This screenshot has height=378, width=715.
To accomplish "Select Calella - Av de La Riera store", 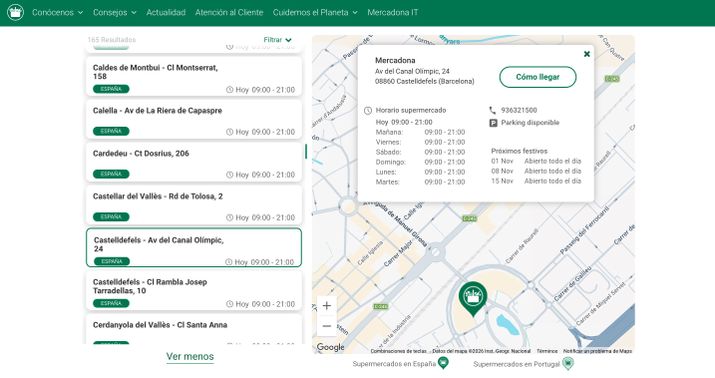I will tap(194, 119).
